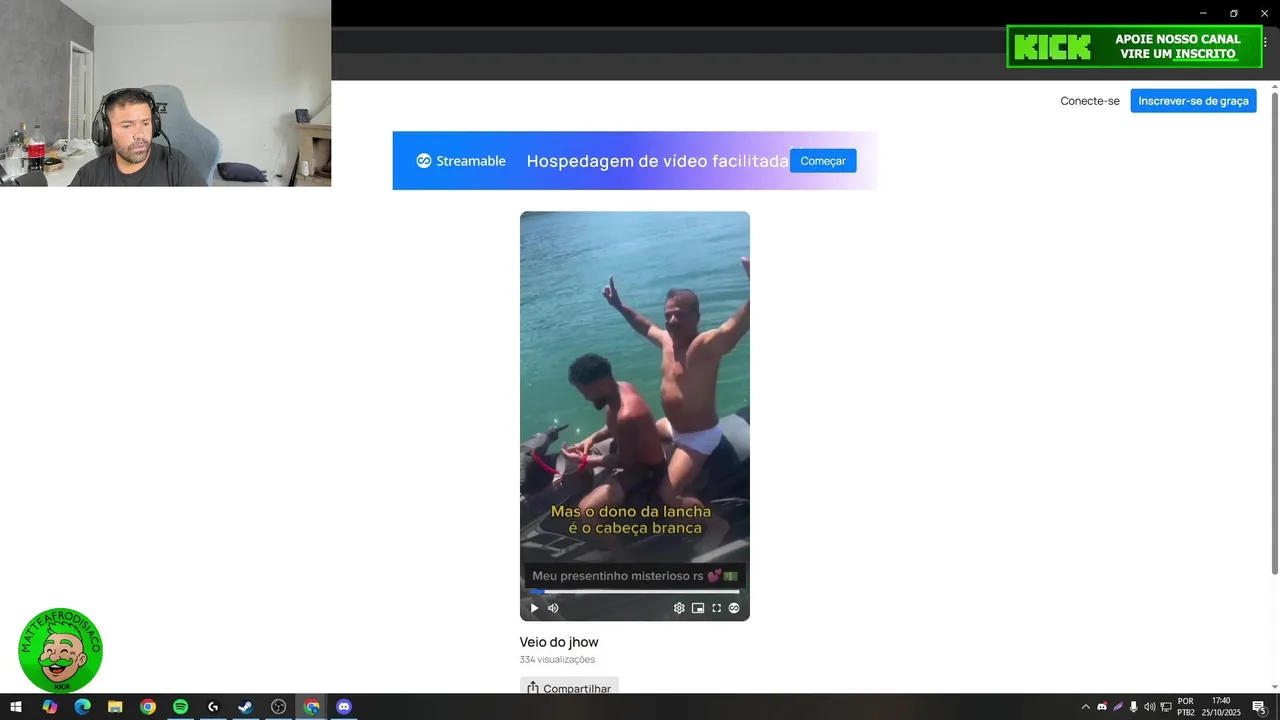This screenshot has height=720, width=1280.
Task: Enable picture-in-picture mode
Action: click(698, 608)
